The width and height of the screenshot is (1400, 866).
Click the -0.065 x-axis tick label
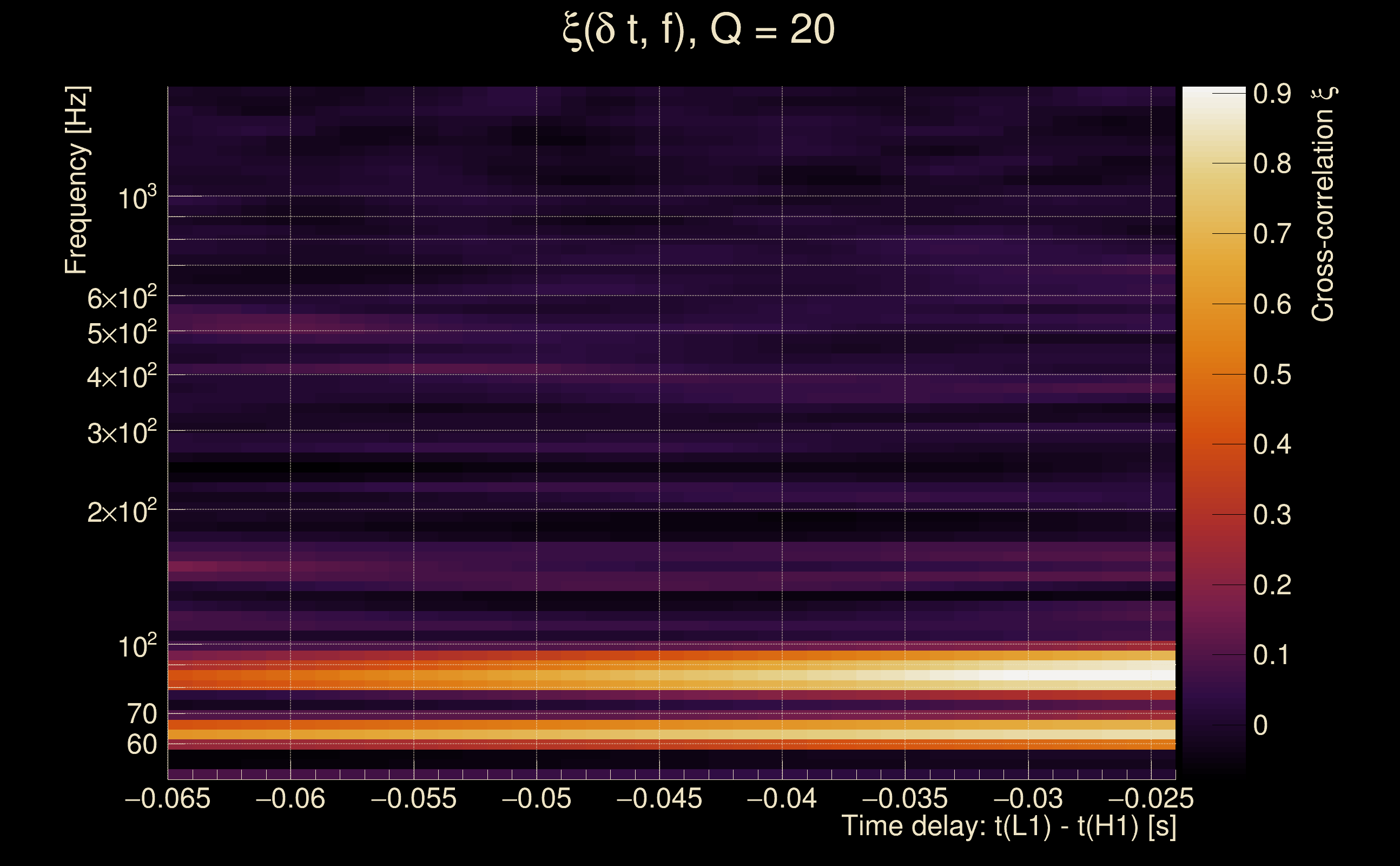[167, 798]
